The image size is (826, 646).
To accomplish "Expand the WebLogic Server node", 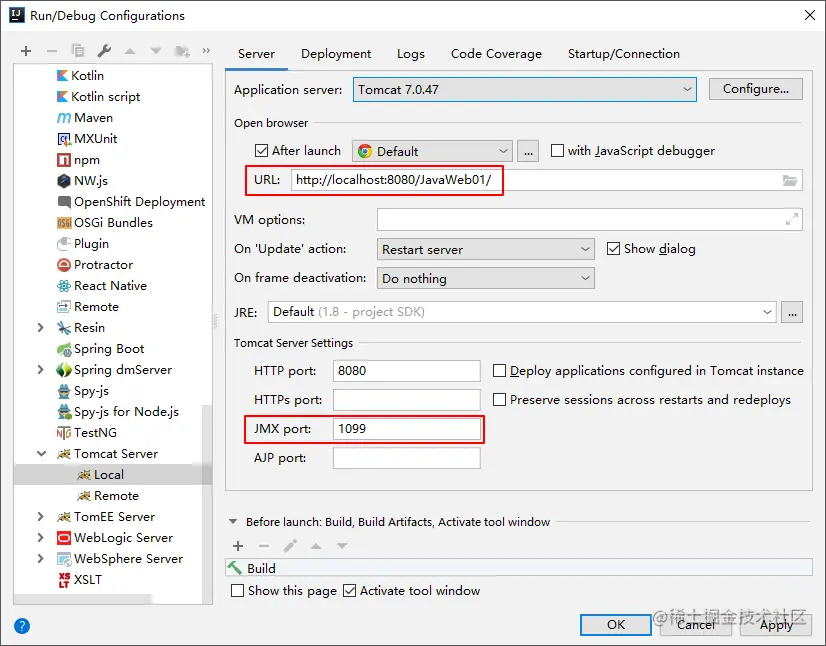I will pos(41,538).
